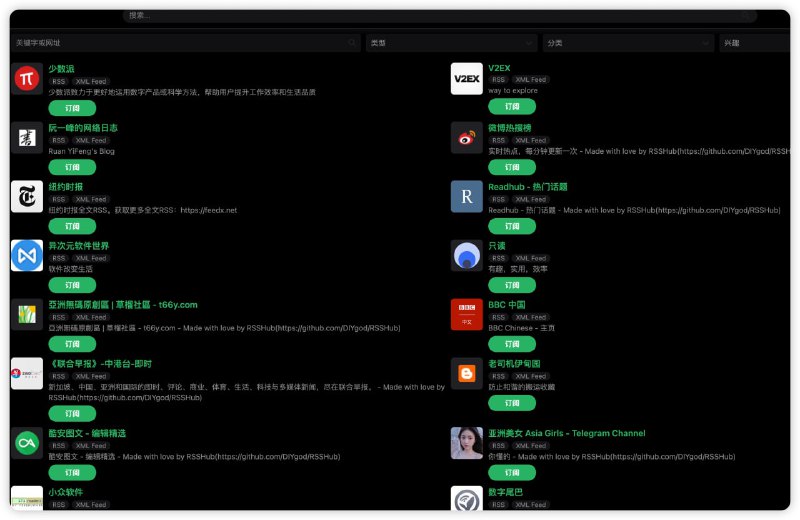Click the 数字尾巴 gray circular icon
The image size is (800, 520).
(x=467, y=498)
